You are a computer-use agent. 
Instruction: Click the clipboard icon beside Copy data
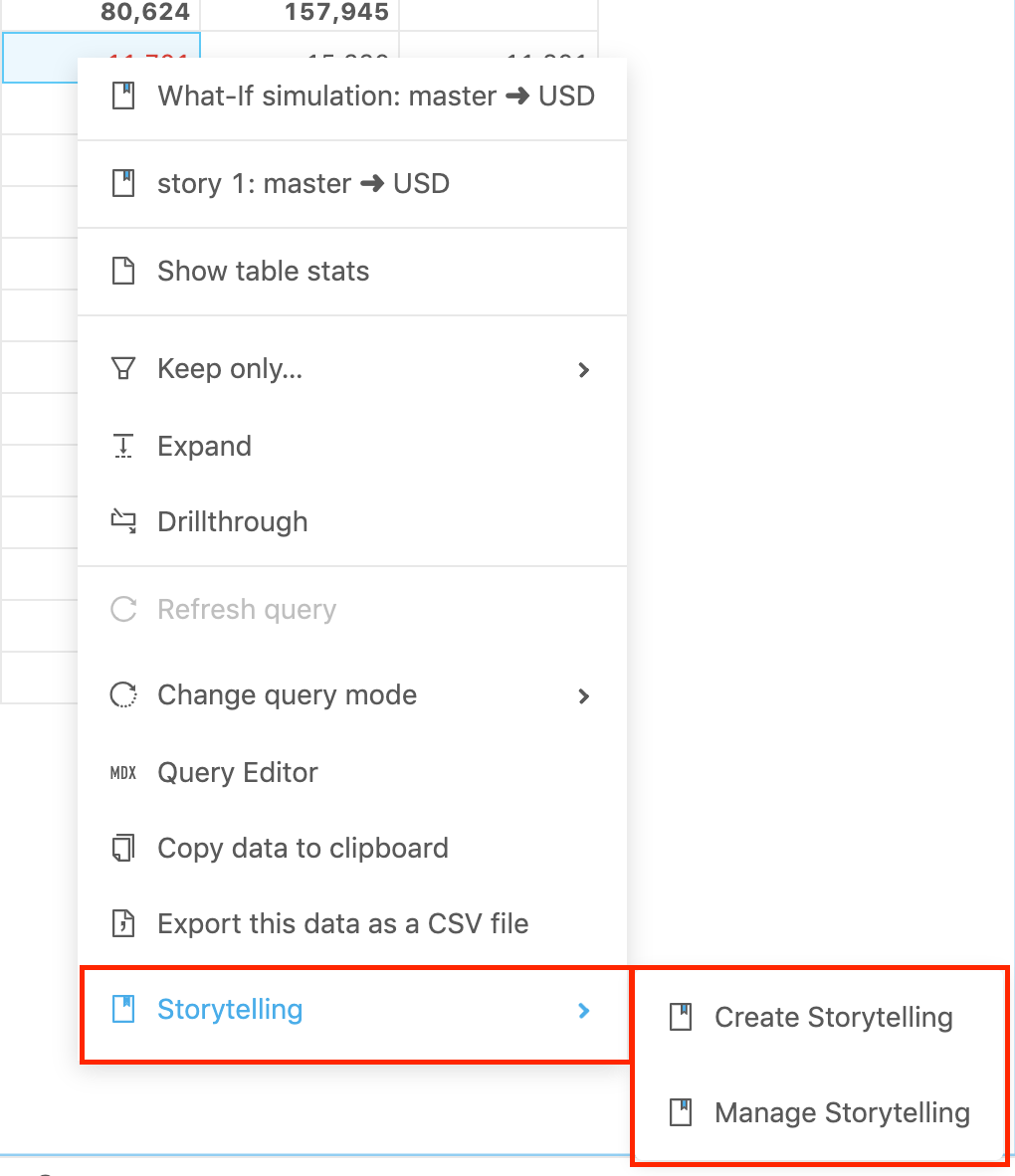pyautogui.click(x=123, y=848)
